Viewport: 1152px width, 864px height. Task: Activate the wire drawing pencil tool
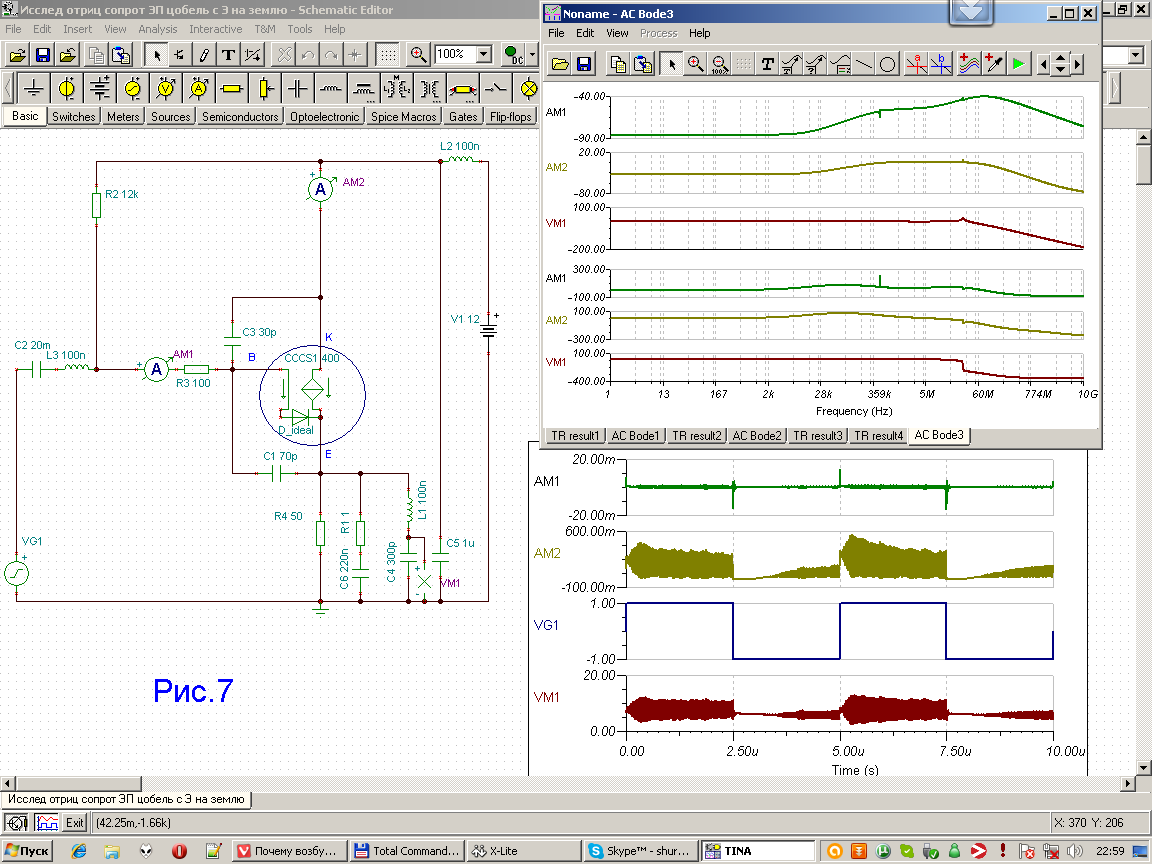tap(204, 54)
